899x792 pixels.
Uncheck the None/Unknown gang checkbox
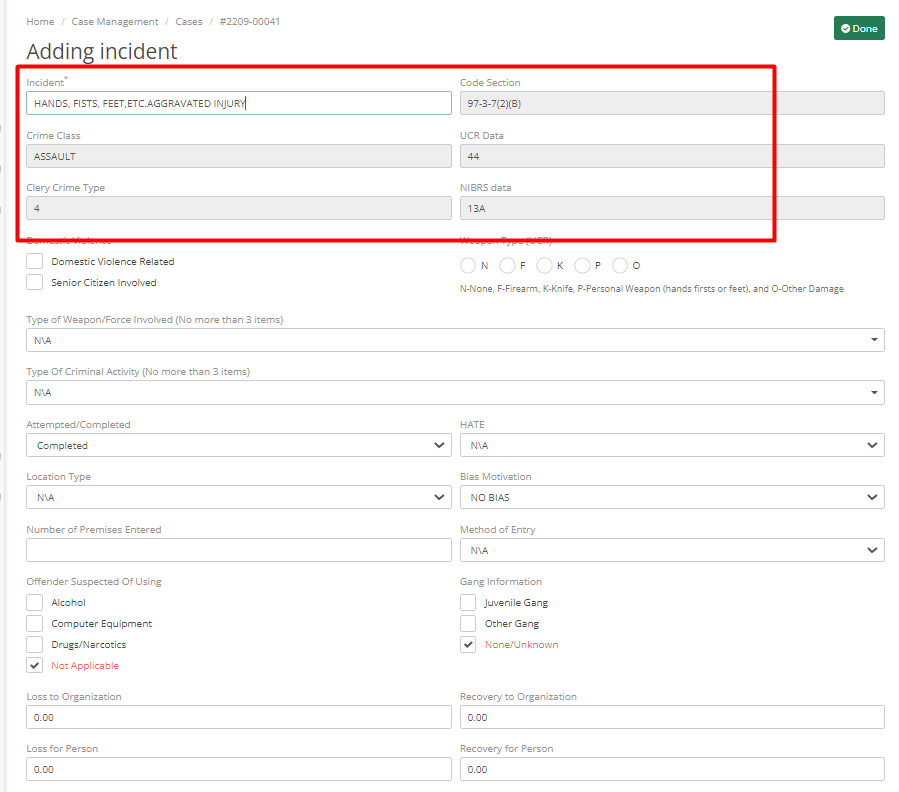[468, 644]
